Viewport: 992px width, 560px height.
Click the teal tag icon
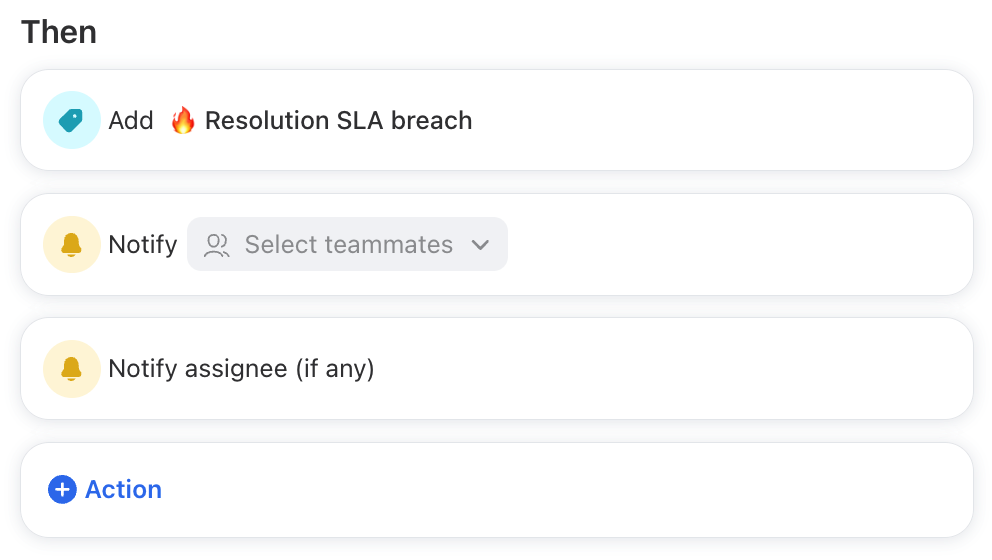(x=71, y=120)
